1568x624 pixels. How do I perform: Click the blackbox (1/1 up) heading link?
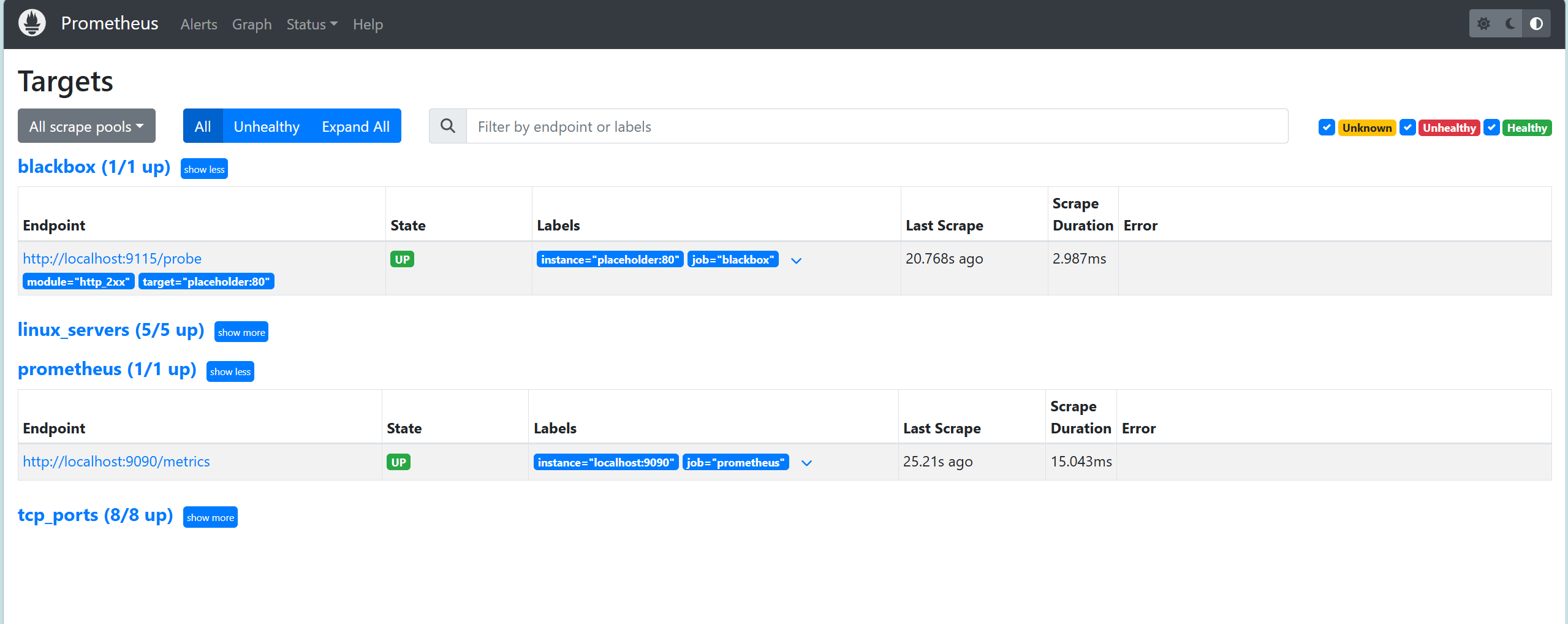[x=94, y=167]
